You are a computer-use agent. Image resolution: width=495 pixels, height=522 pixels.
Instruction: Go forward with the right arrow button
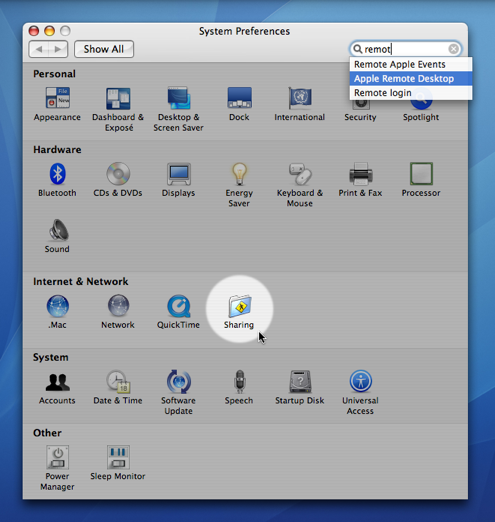[x=58, y=49]
